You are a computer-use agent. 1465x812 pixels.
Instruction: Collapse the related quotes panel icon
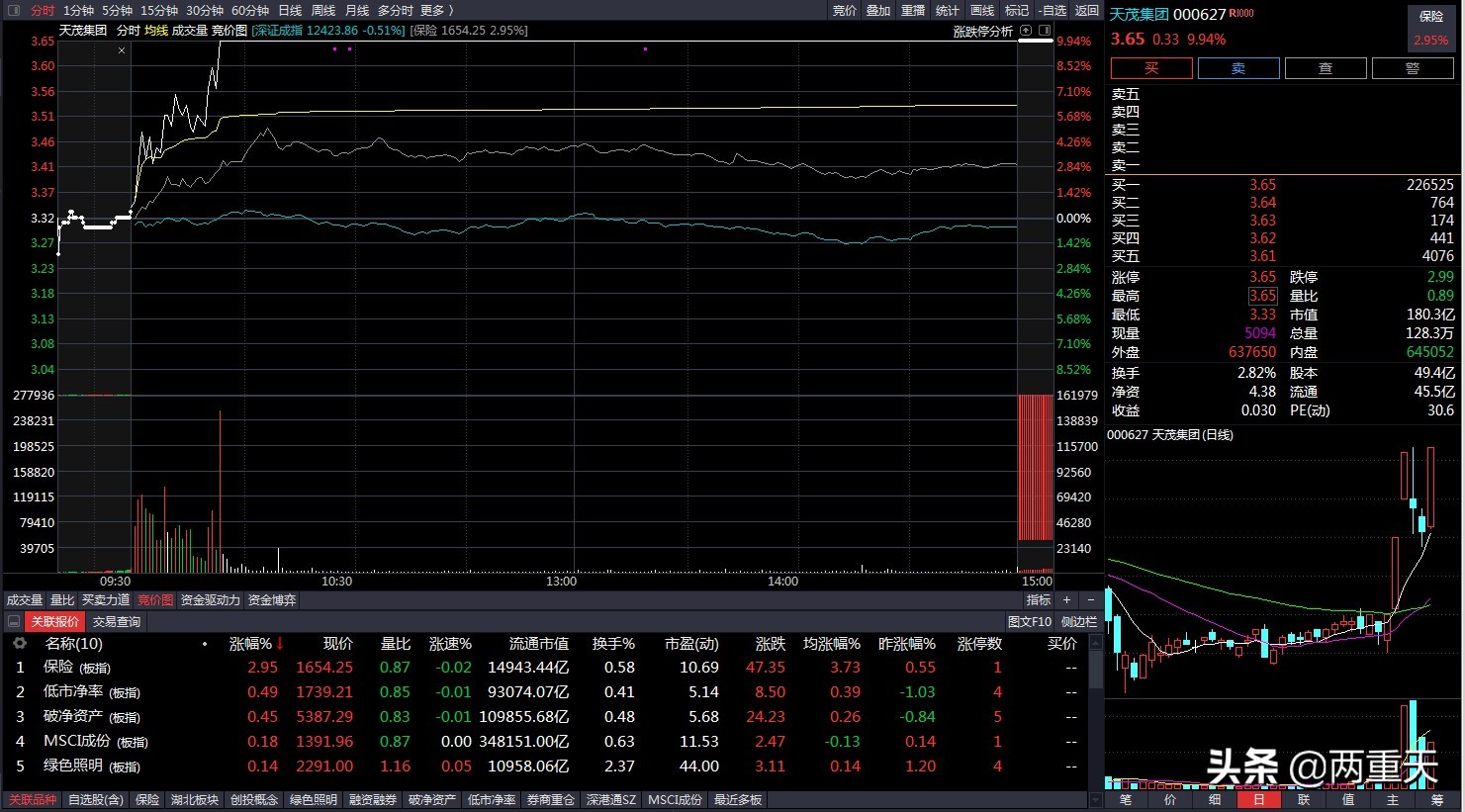14,622
